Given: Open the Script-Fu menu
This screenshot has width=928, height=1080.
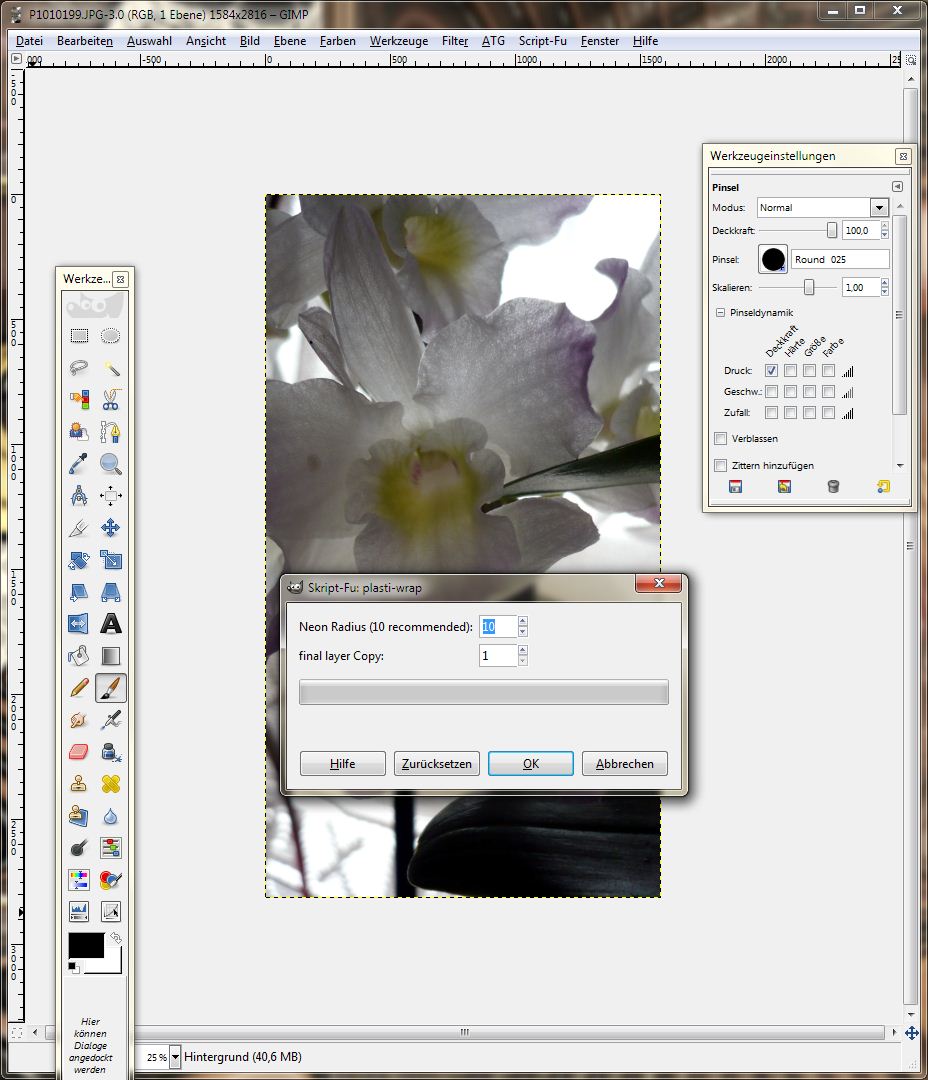Looking at the screenshot, I should click(542, 41).
